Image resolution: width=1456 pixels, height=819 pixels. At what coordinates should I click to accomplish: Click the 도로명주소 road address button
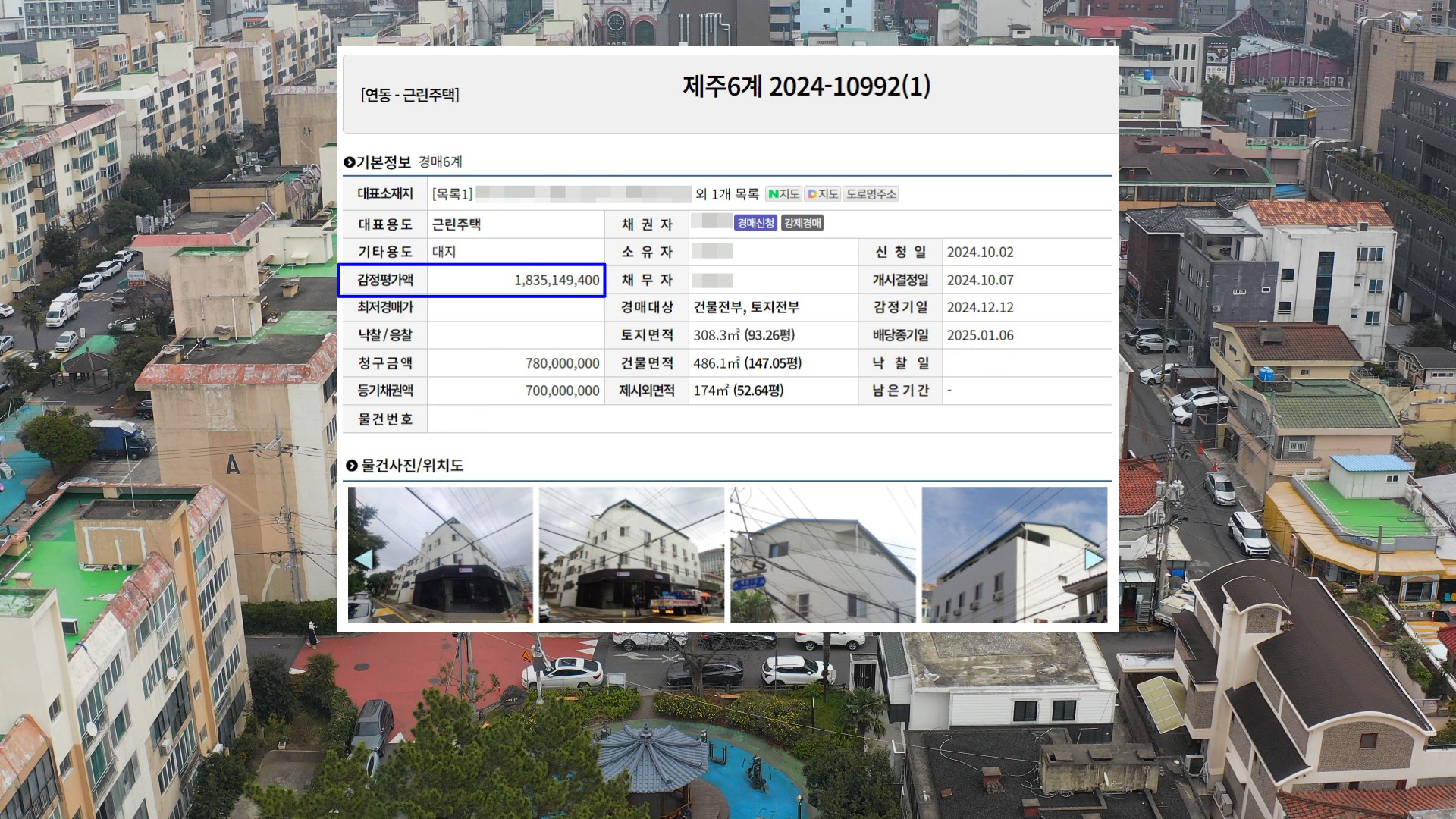coord(871,194)
